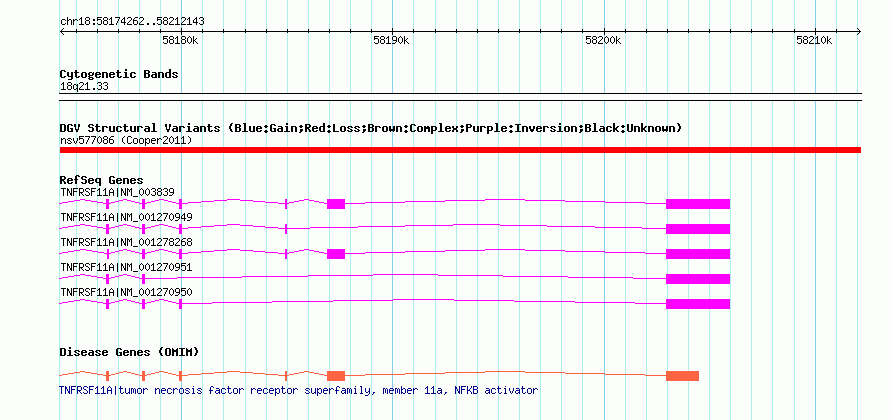
Task: Click the Disease Genes (OMIM) track title
Action: pyautogui.click(x=129, y=352)
